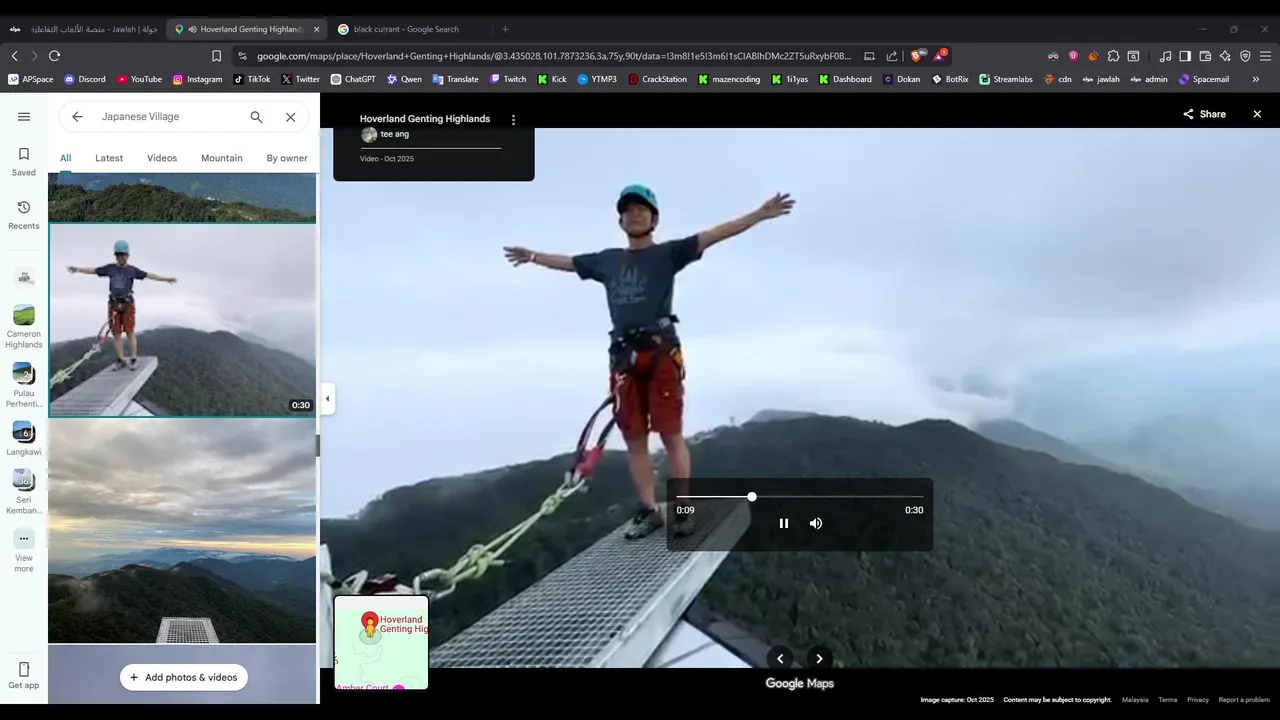This screenshot has height=720, width=1280.
Task: Click the video progress slider handle
Action: click(x=752, y=496)
